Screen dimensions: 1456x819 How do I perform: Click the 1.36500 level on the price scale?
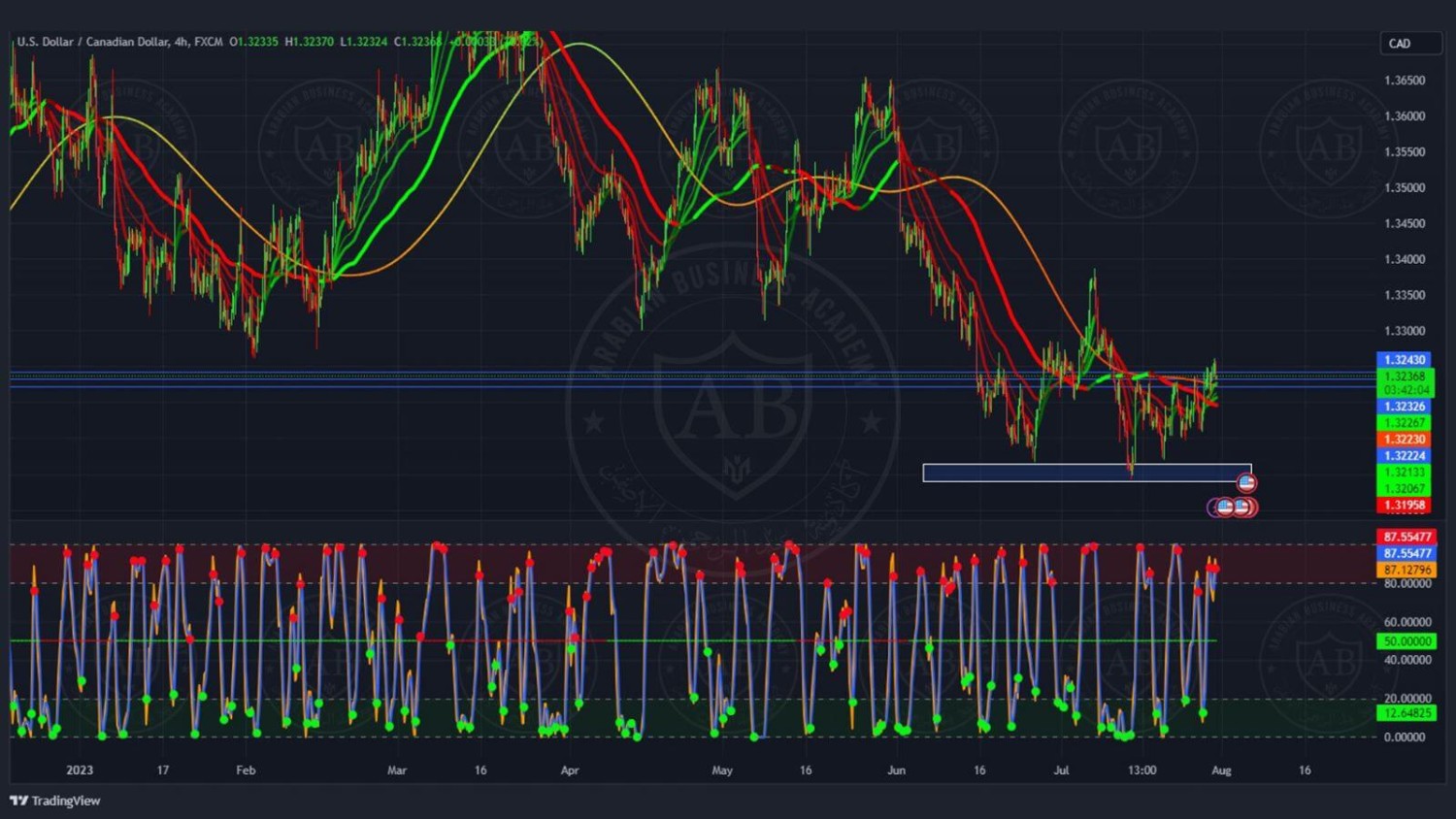[1405, 81]
